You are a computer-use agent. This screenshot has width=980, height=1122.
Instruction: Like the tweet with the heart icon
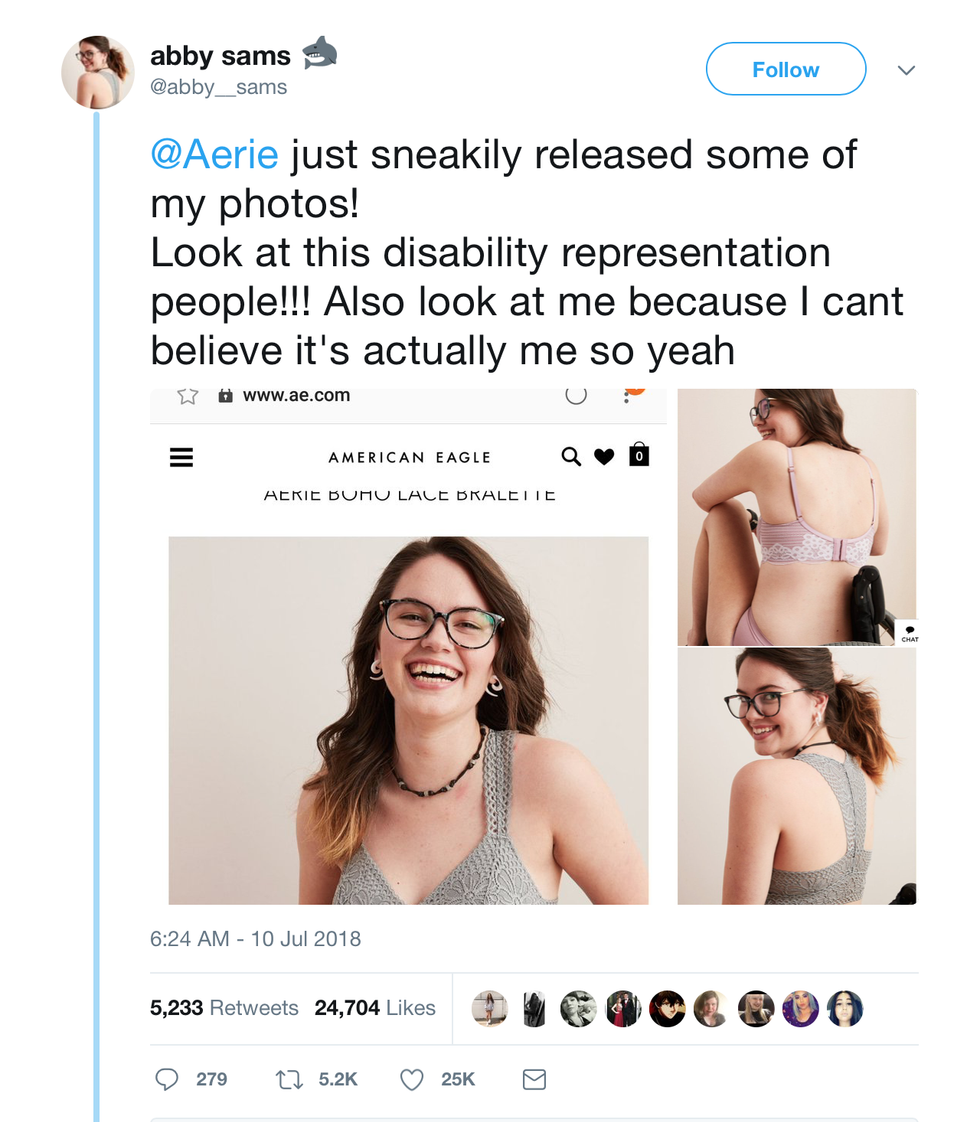[411, 1079]
